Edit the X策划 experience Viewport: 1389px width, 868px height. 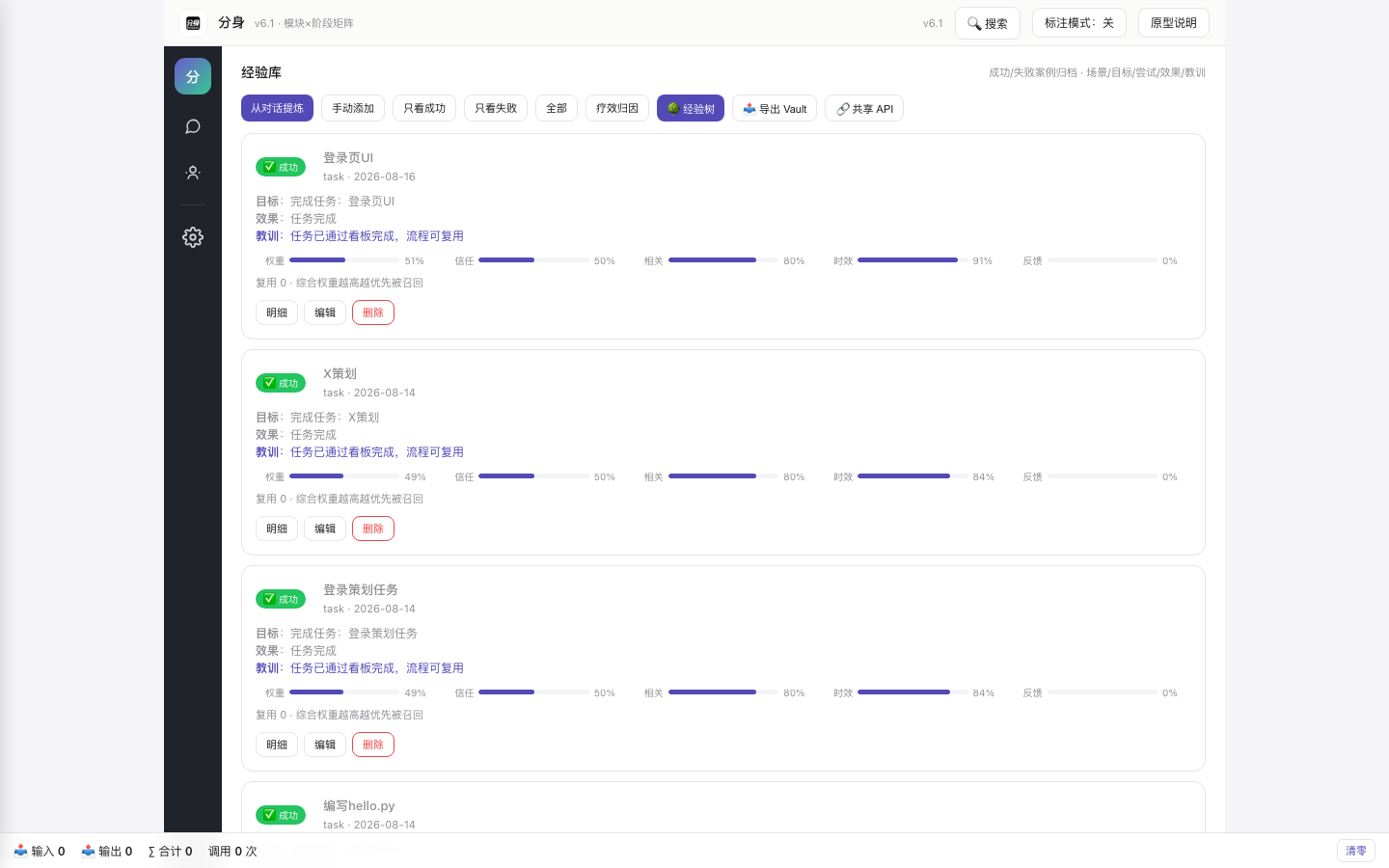pos(325,529)
